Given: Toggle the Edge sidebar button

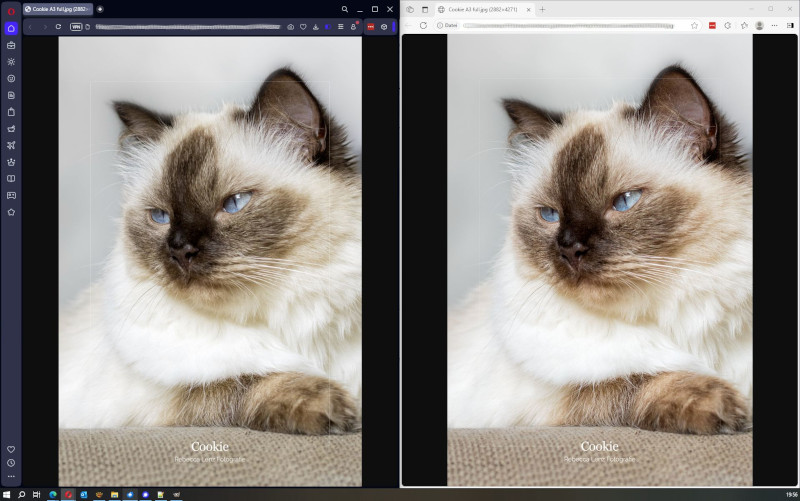Looking at the screenshot, I should [790, 25].
